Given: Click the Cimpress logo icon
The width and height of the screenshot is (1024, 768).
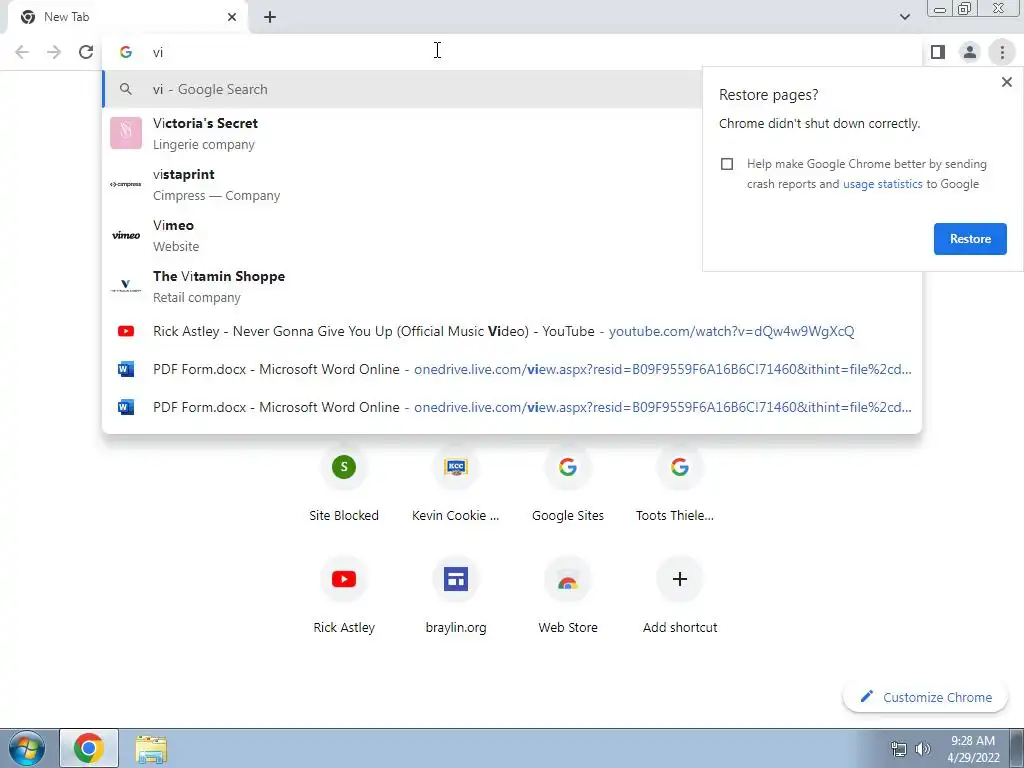Looking at the screenshot, I should click(126, 184).
